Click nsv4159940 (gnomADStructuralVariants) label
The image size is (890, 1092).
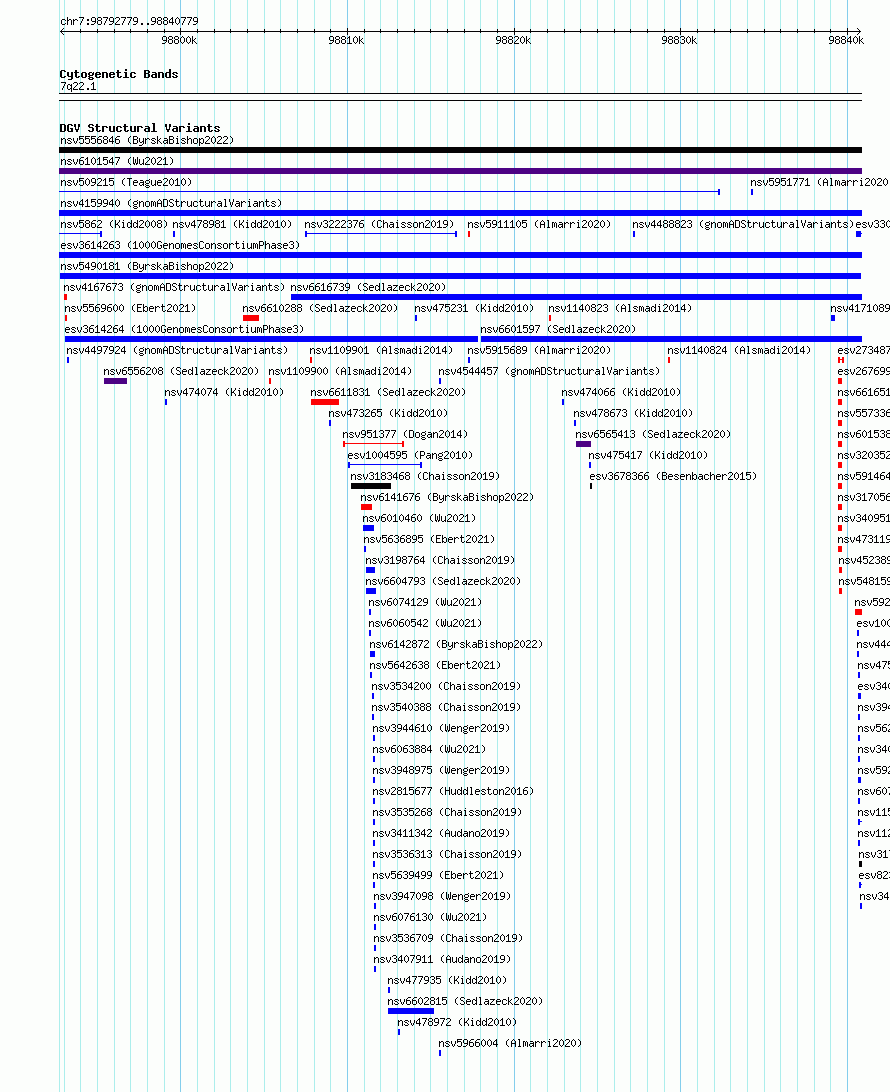click(171, 203)
